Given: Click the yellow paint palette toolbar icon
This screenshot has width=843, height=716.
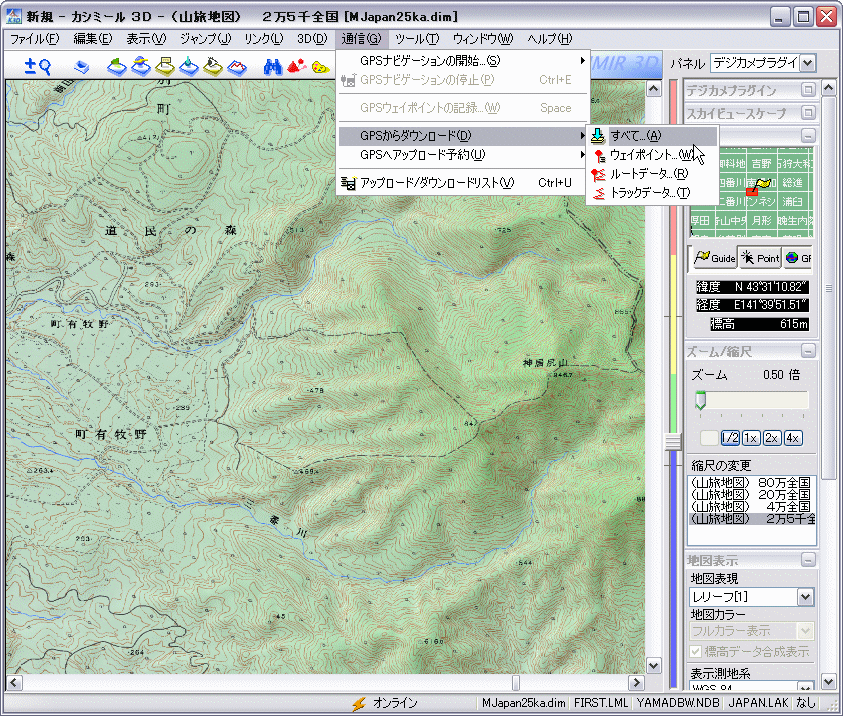Looking at the screenshot, I should coord(320,67).
